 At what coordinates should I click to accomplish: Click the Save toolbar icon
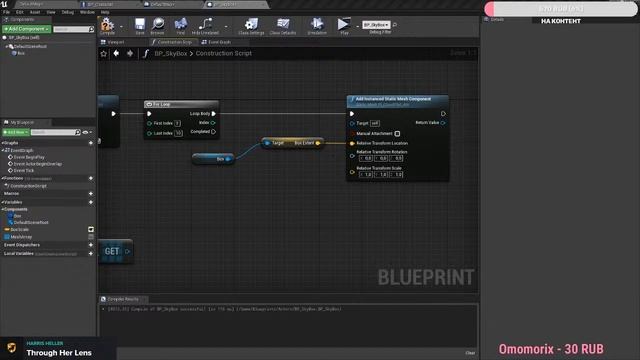pos(140,26)
